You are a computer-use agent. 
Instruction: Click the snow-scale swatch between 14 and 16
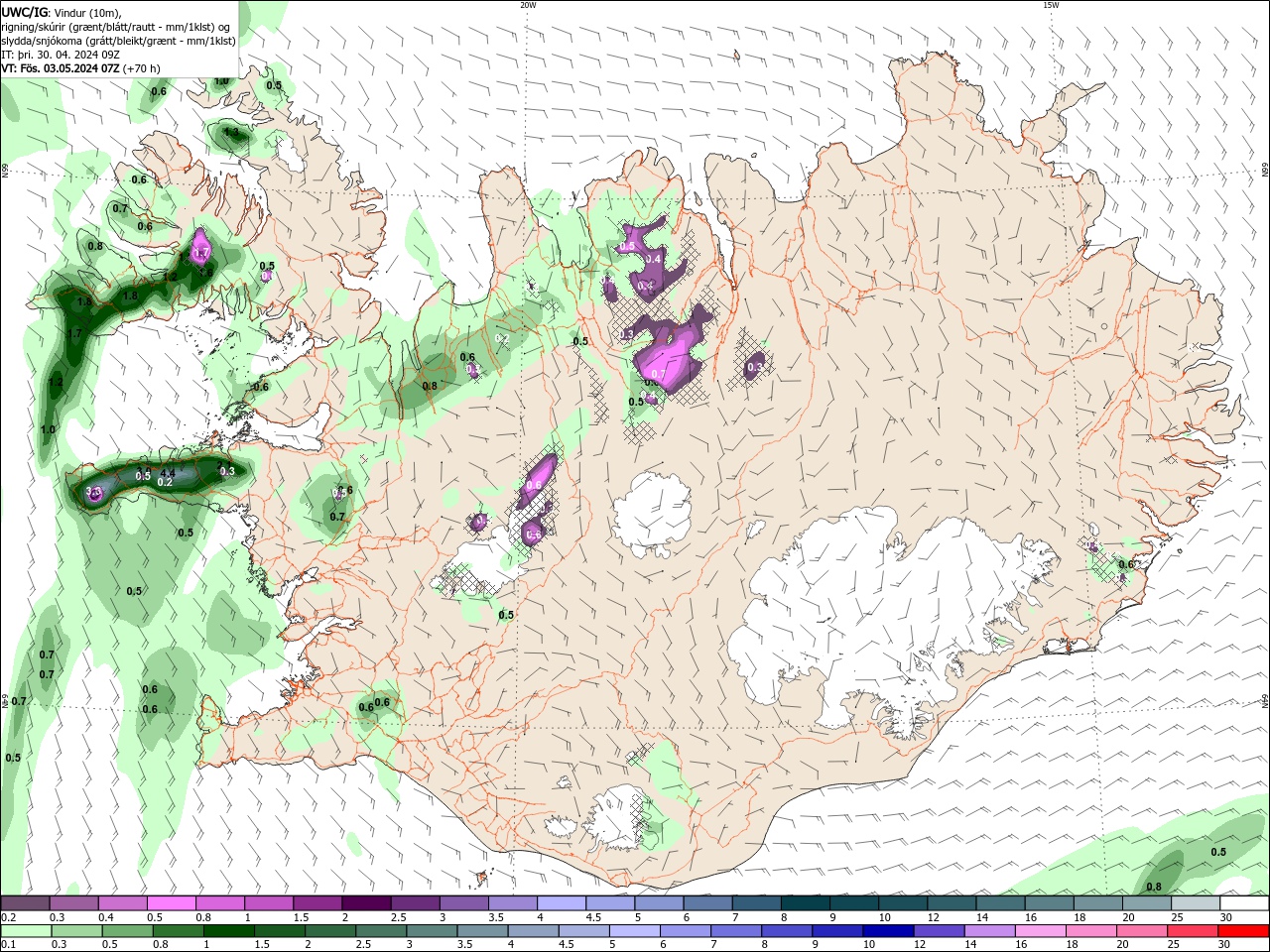click(x=1000, y=903)
